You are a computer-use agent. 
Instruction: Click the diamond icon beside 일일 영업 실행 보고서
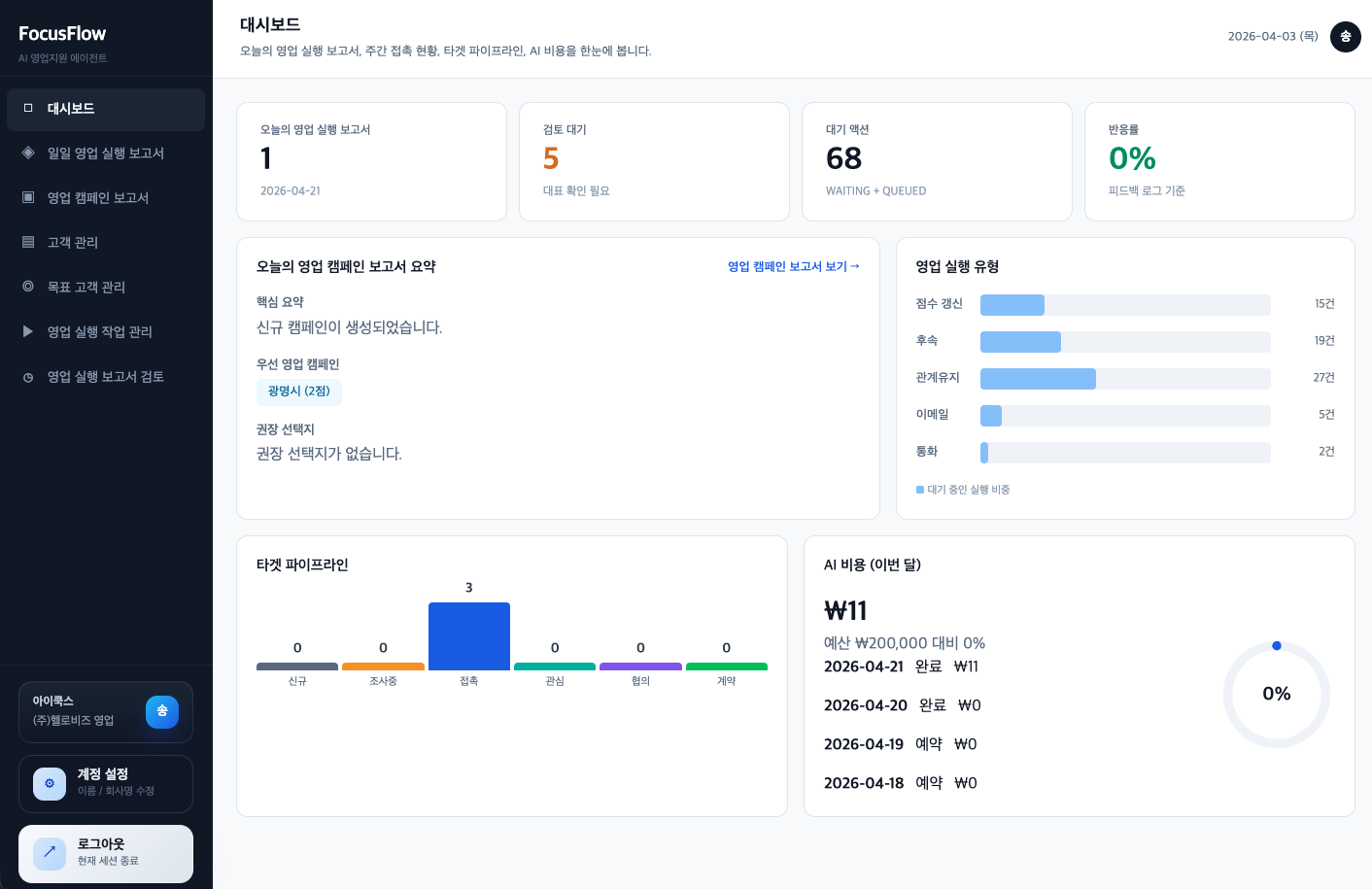click(28, 153)
